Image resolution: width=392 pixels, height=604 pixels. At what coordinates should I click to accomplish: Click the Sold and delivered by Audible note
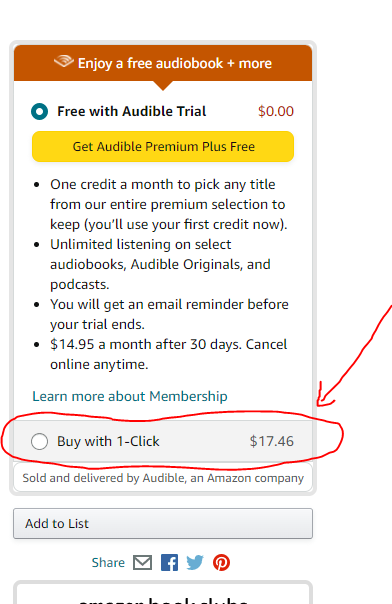[x=163, y=478]
